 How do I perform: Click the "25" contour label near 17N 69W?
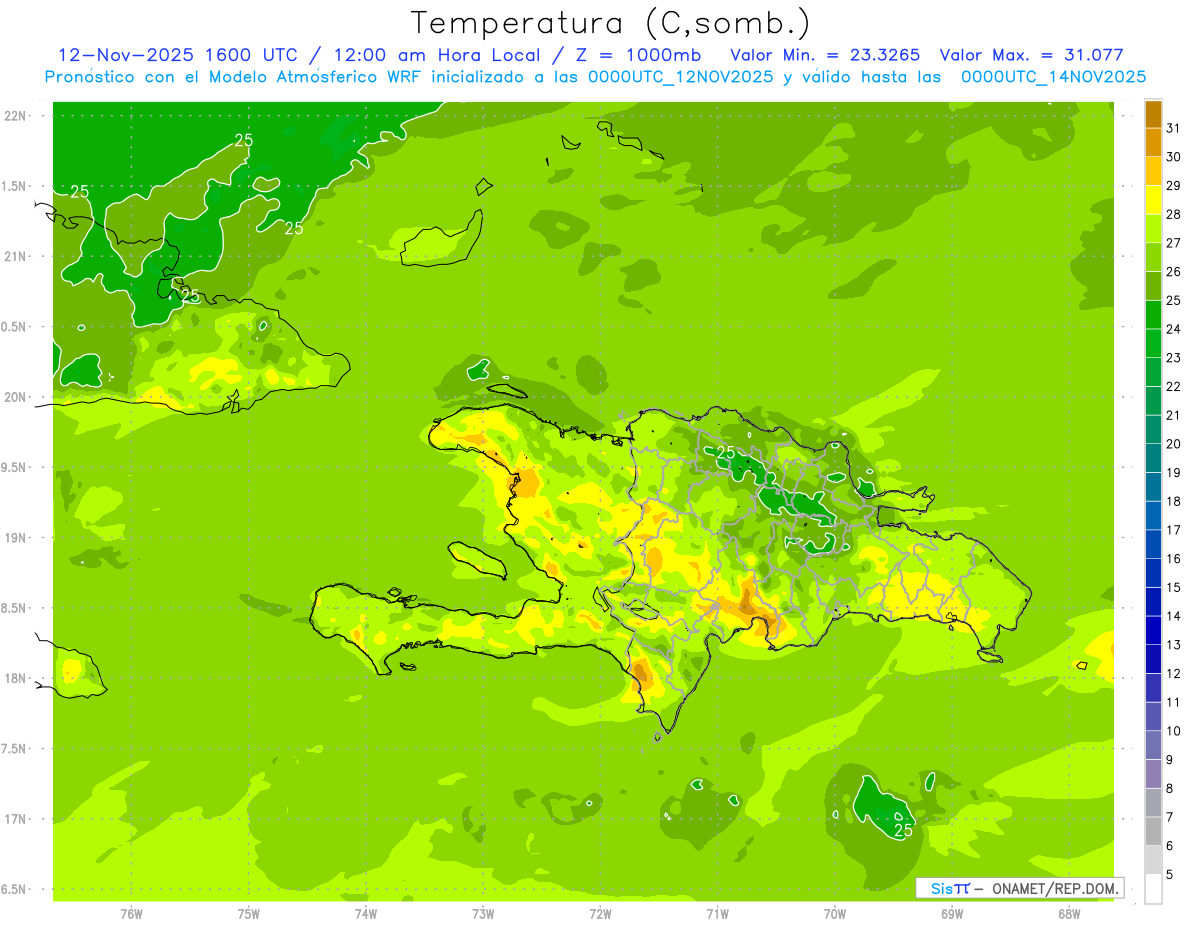click(904, 830)
